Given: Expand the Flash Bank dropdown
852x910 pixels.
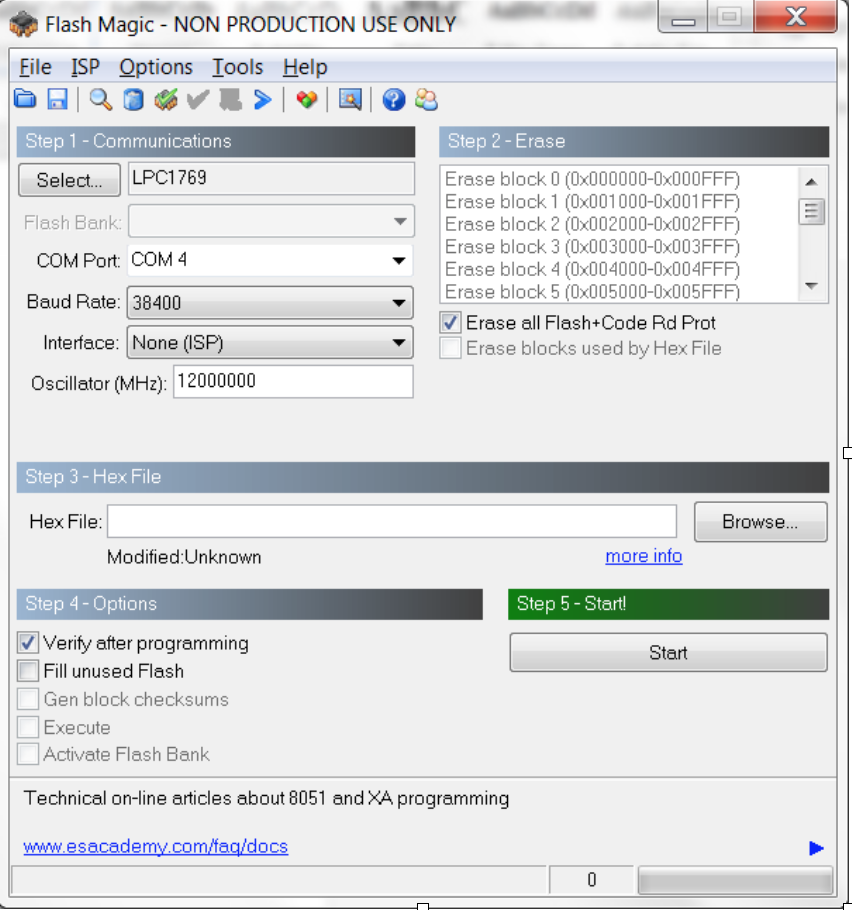Looking at the screenshot, I should pyautogui.click(x=271, y=221).
